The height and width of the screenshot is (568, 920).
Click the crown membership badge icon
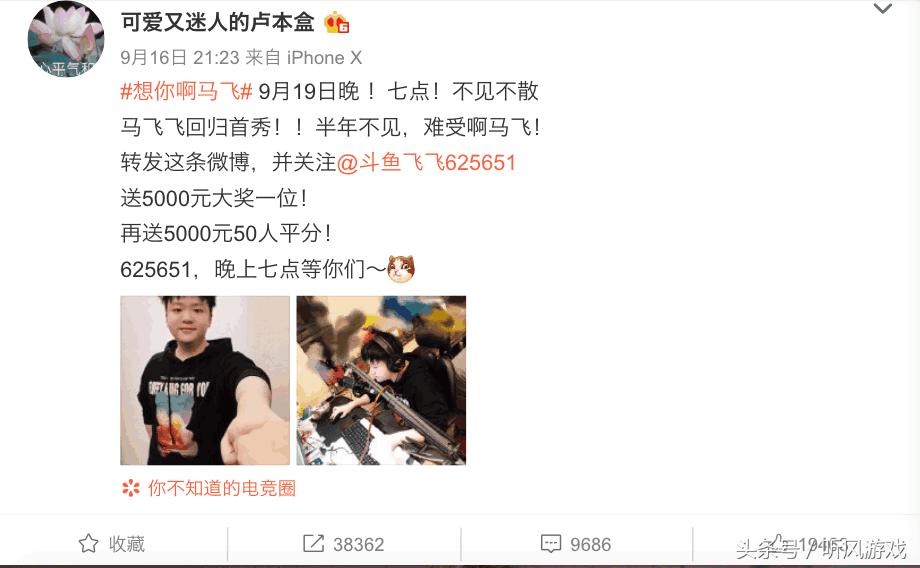point(337,23)
